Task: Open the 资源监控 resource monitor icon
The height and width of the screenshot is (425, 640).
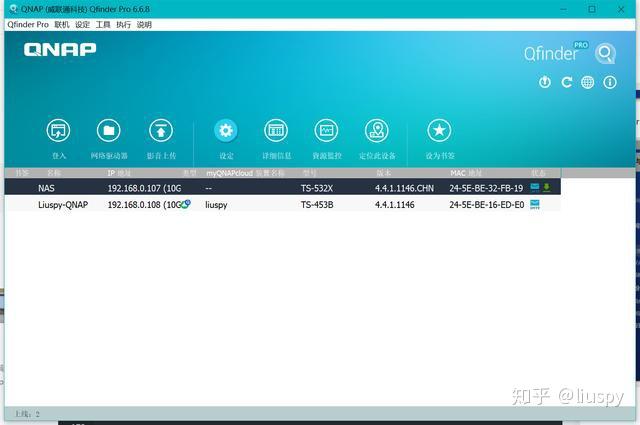Action: 327,131
